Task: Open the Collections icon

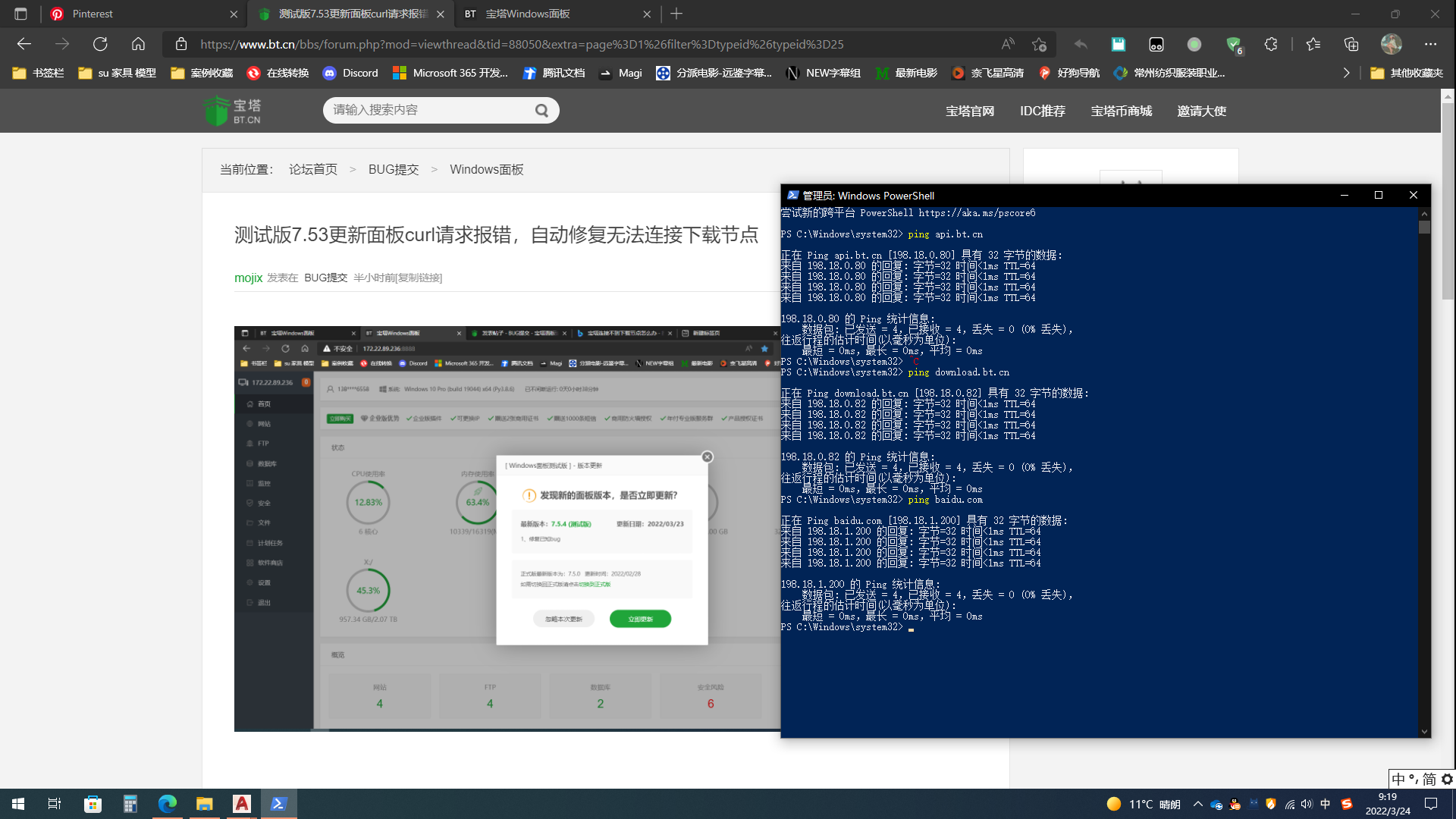Action: coord(1351,44)
